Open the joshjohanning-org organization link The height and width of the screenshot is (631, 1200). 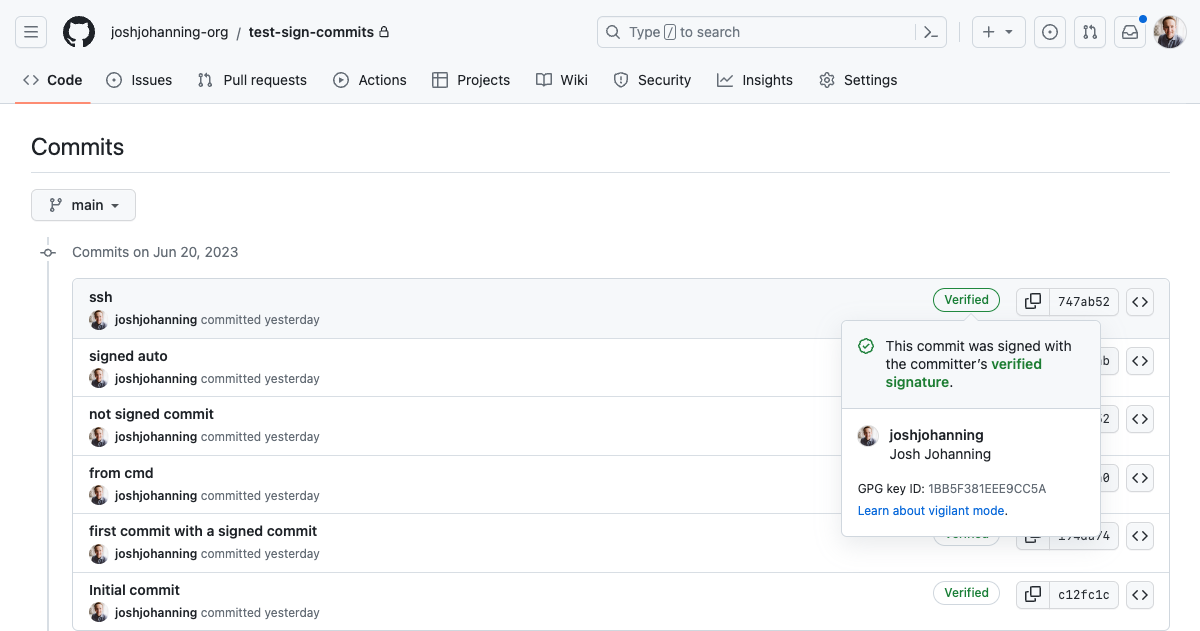pos(170,31)
